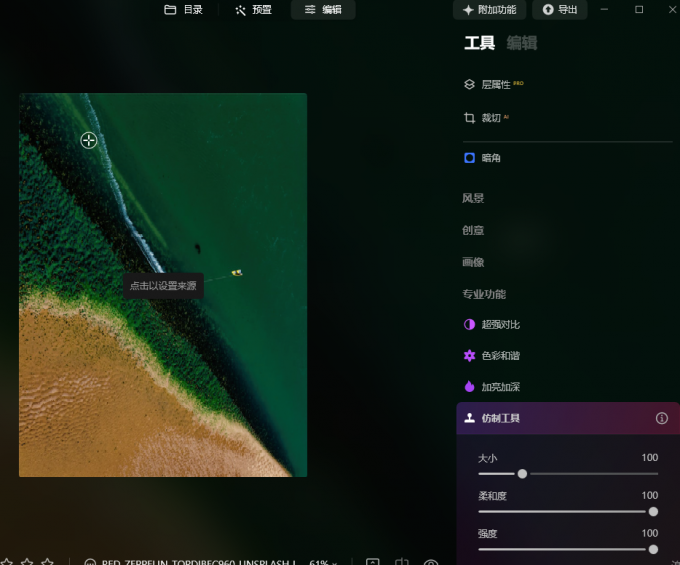680x565 pixels.
Task: Open the 61% zoom level dropdown
Action: tap(325, 562)
